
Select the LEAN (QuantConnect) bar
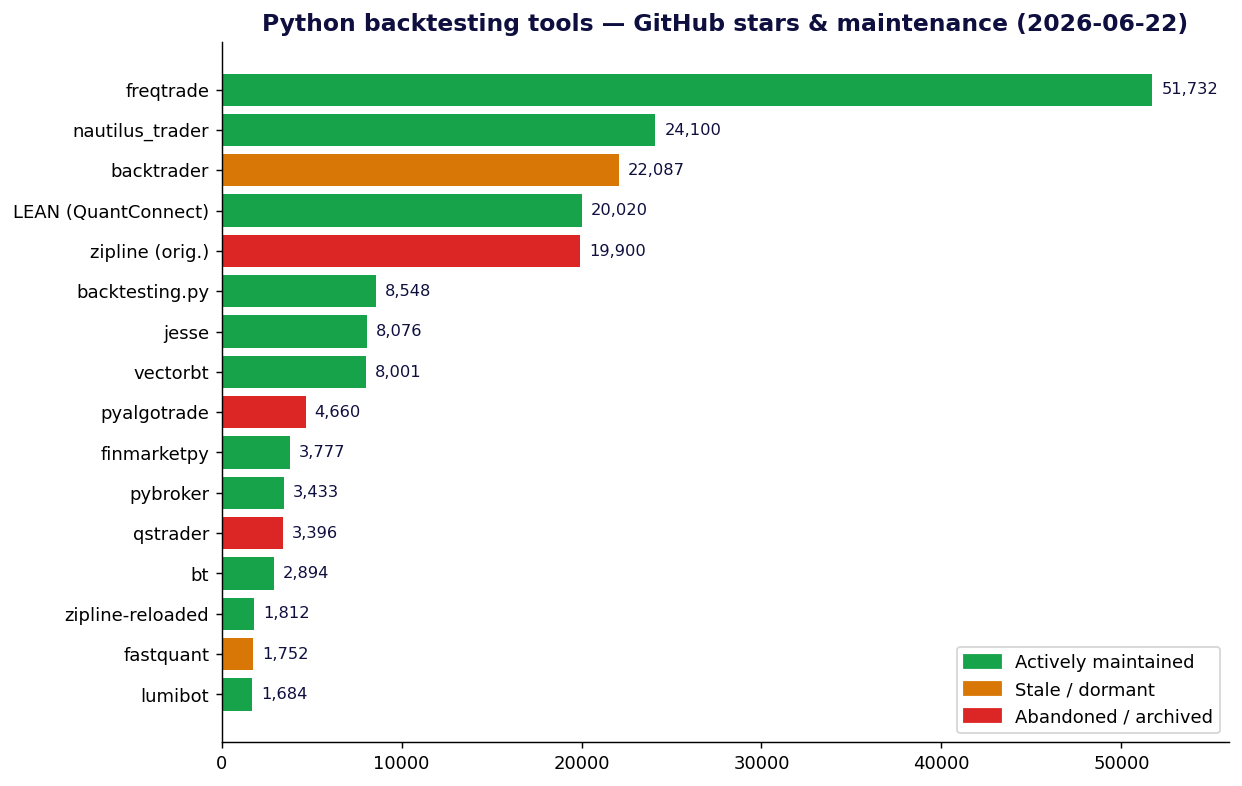[402, 211]
